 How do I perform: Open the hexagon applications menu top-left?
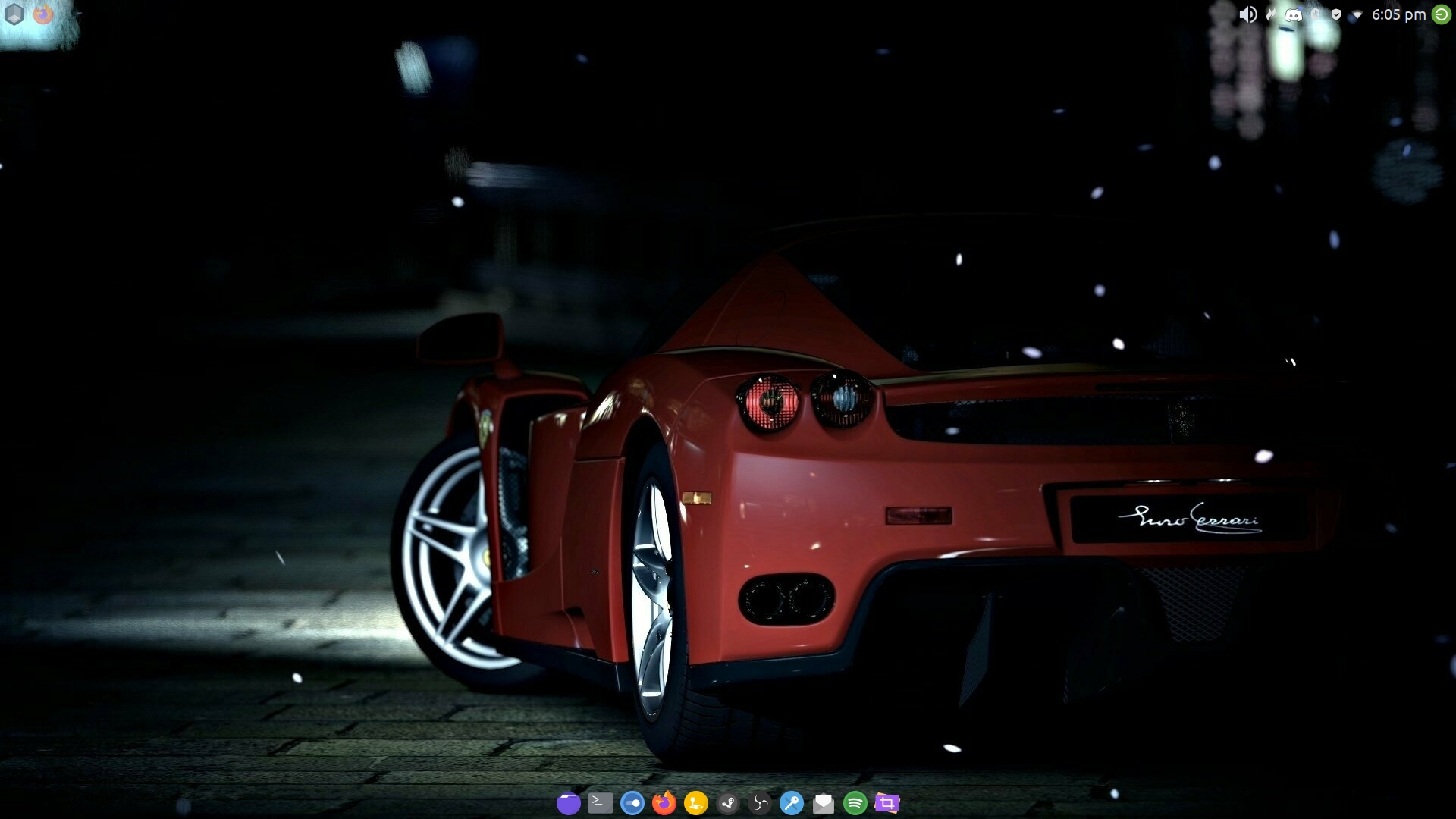(14, 14)
